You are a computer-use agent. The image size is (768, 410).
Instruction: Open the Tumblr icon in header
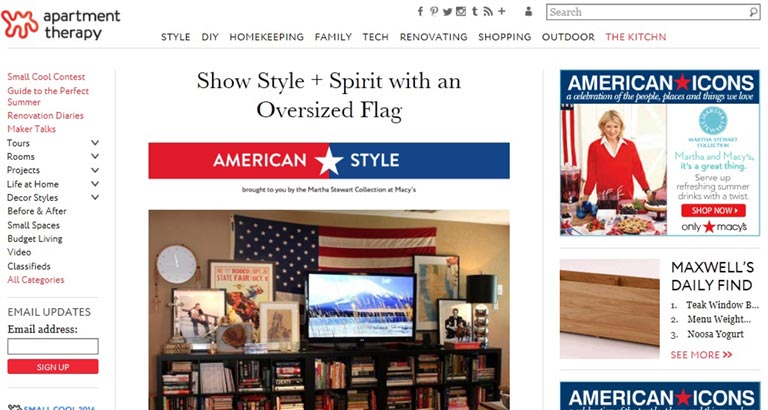[x=475, y=11]
